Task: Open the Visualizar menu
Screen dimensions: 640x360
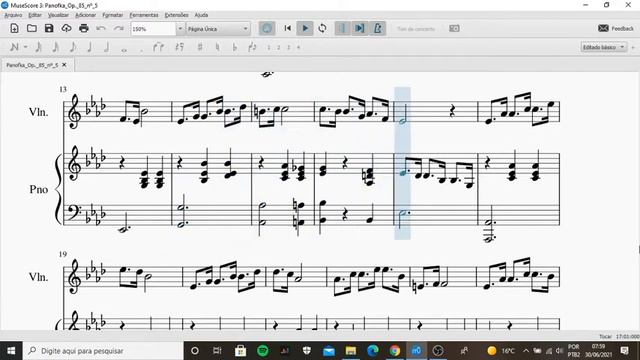Action: 58,15
